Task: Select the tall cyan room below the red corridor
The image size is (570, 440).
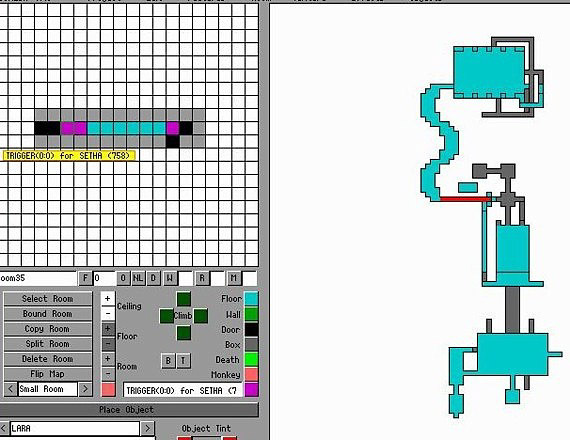Action: click(513, 249)
